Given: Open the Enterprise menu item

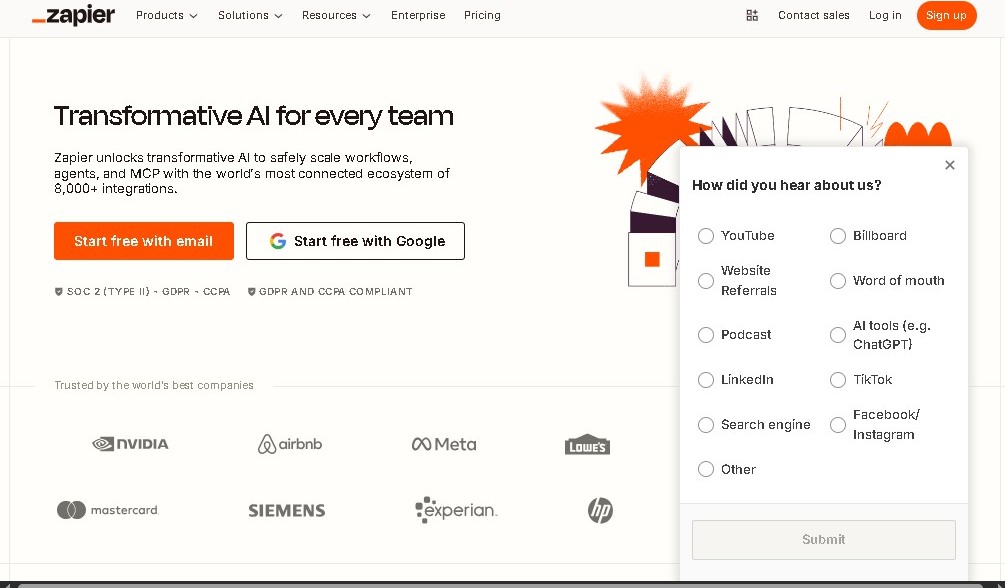Looking at the screenshot, I should [x=418, y=15].
